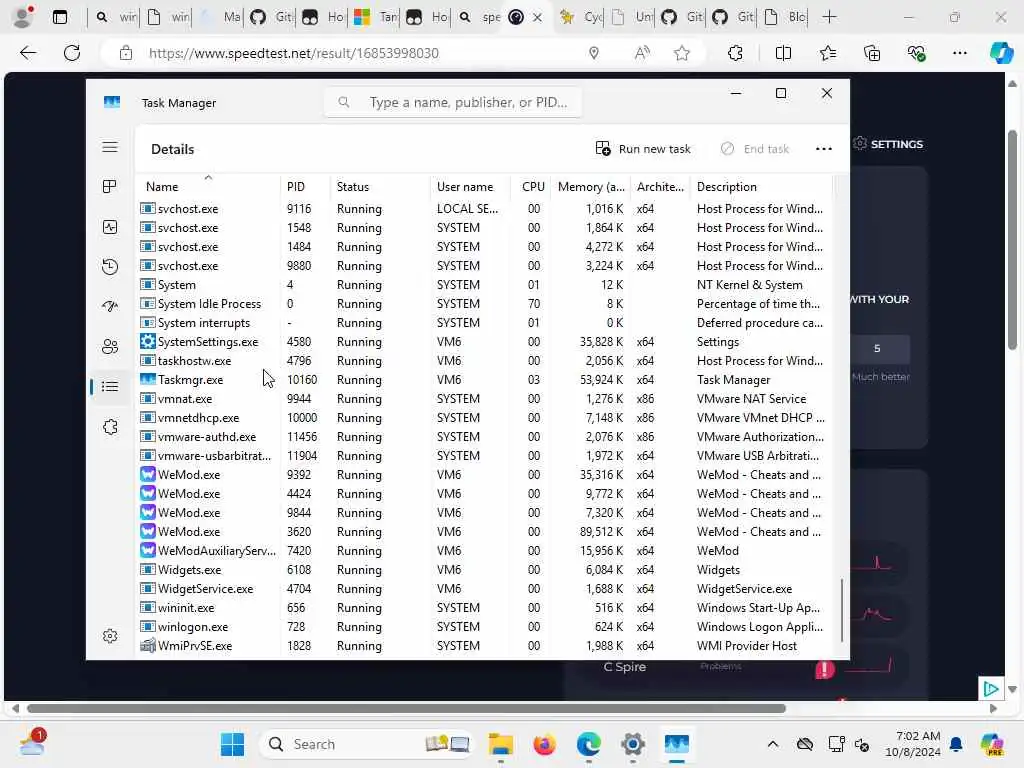Viewport: 1024px width, 768px height.
Task: Sort processes by the PID column
Action: 305,186
